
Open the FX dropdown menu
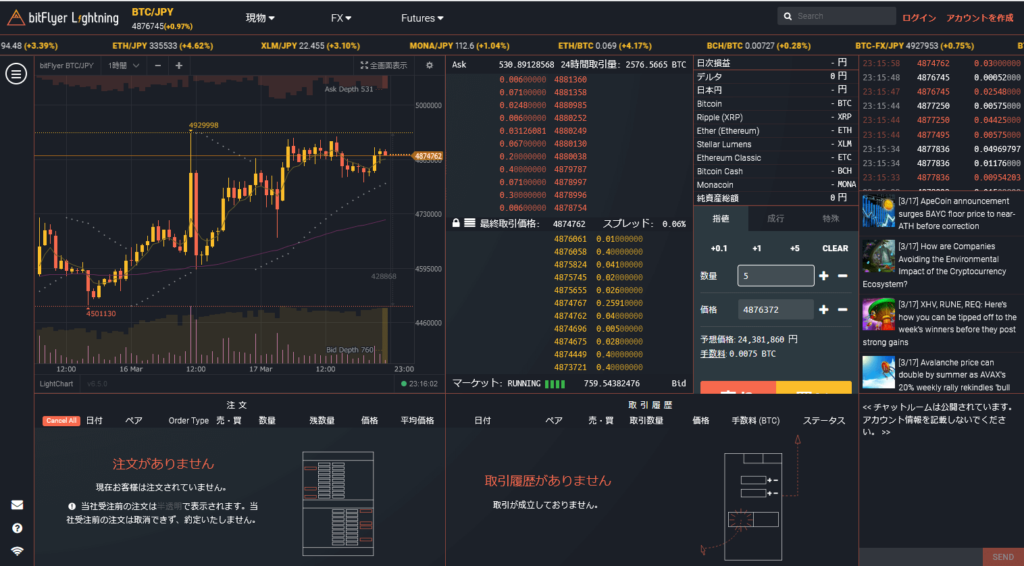[341, 18]
